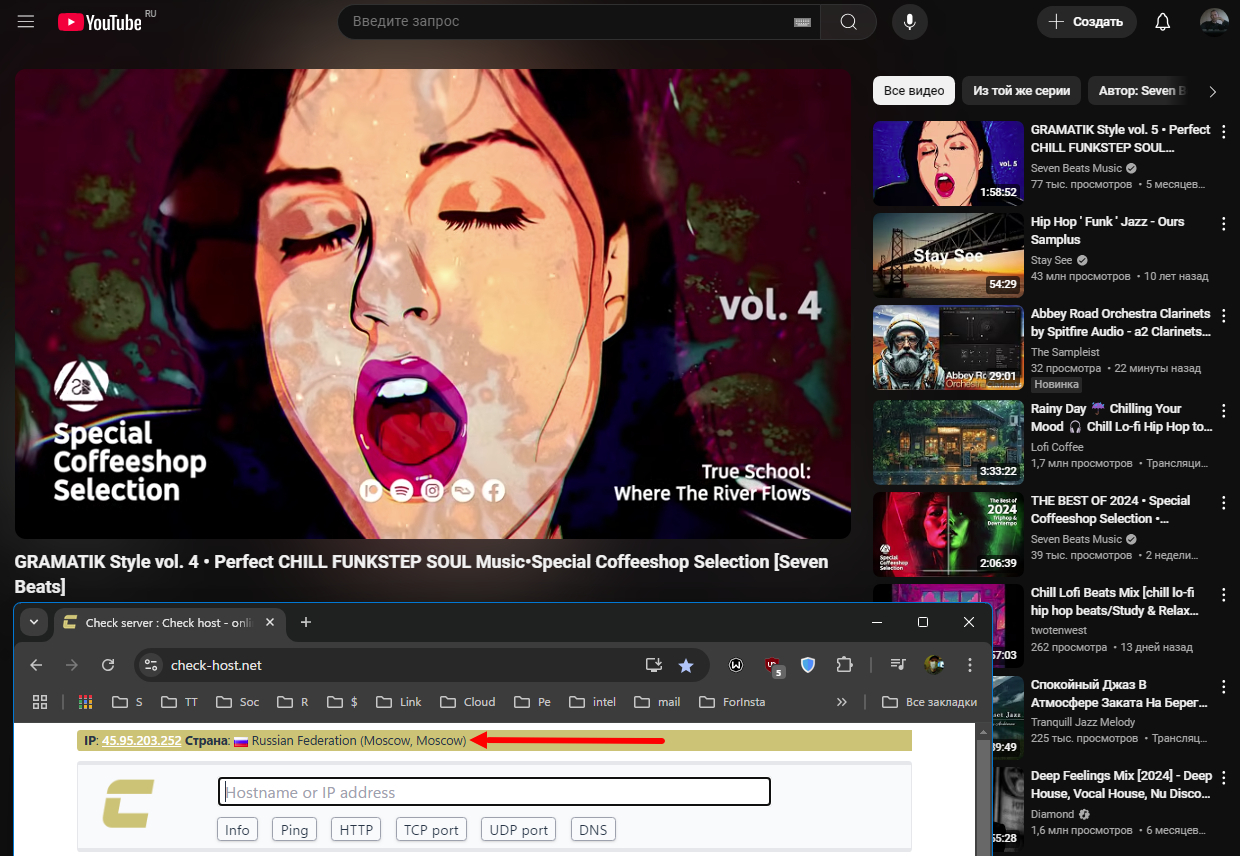Start voice search with the microphone icon

point(909,22)
